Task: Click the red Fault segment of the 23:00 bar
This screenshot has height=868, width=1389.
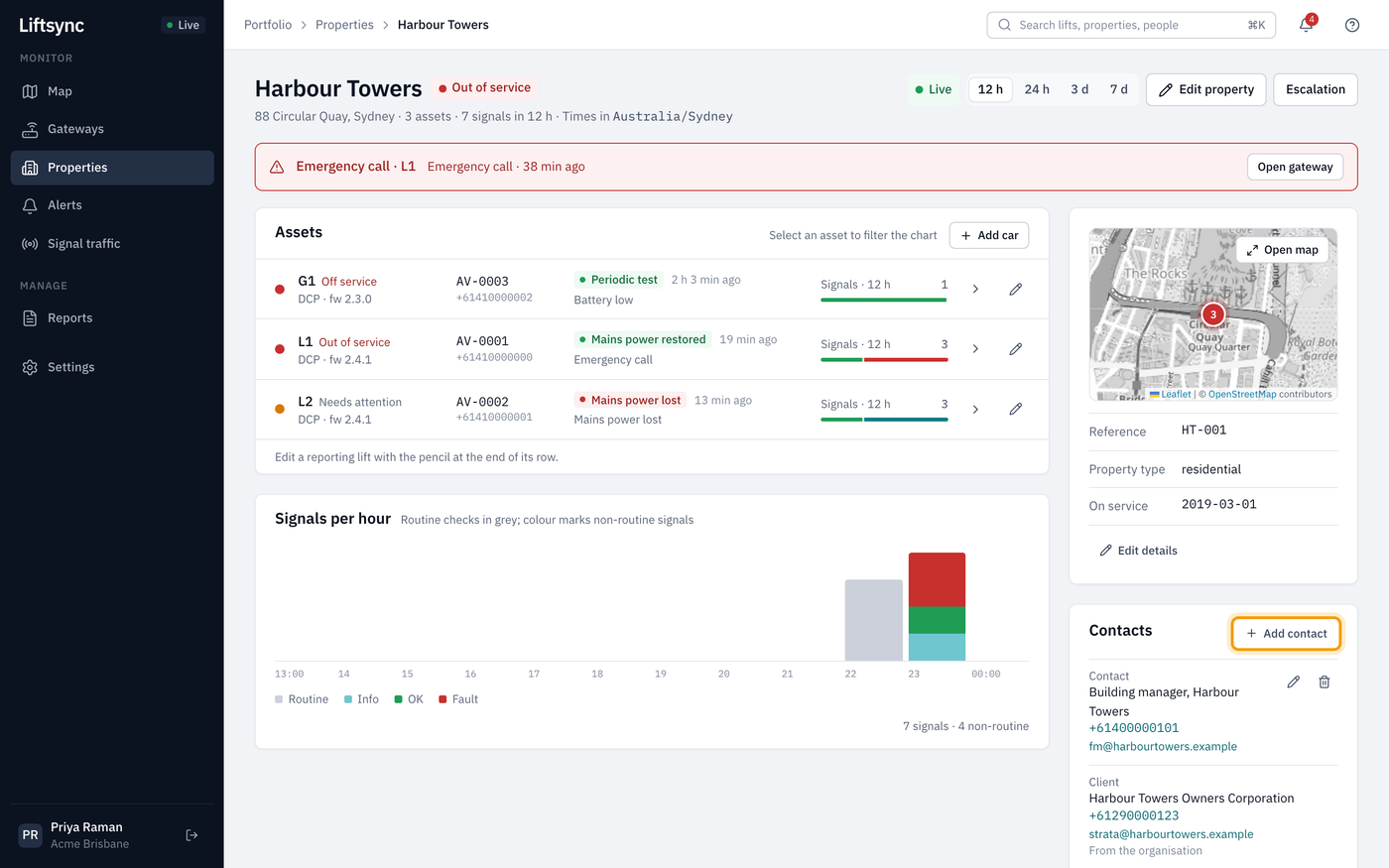Action: (937, 579)
